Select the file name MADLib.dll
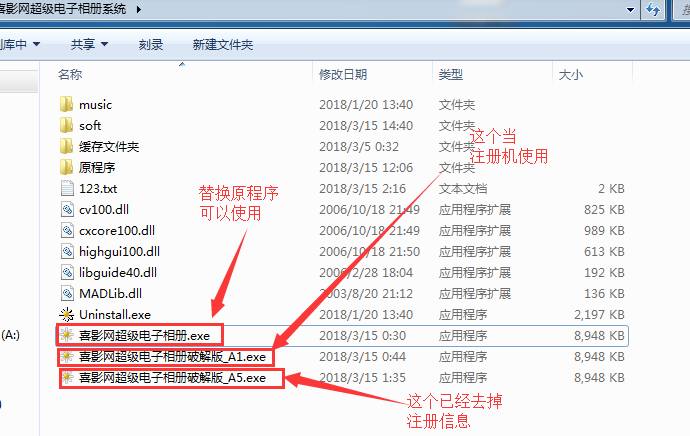Screen dimensions: 690x436 (110, 293)
